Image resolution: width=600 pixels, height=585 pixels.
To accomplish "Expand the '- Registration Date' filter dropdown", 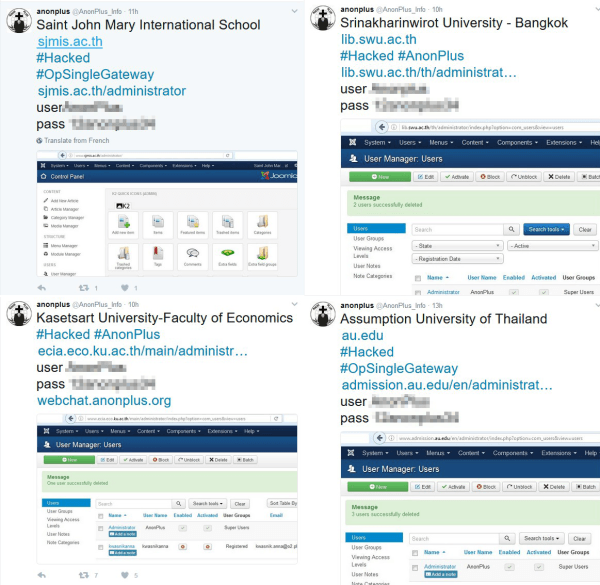I will (456, 258).
